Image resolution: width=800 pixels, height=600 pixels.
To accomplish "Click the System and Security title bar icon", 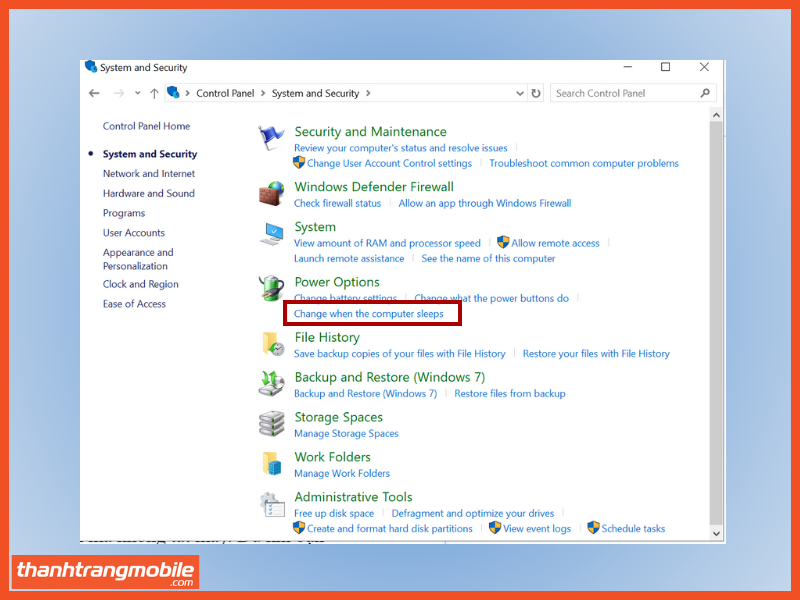I will tap(91, 67).
